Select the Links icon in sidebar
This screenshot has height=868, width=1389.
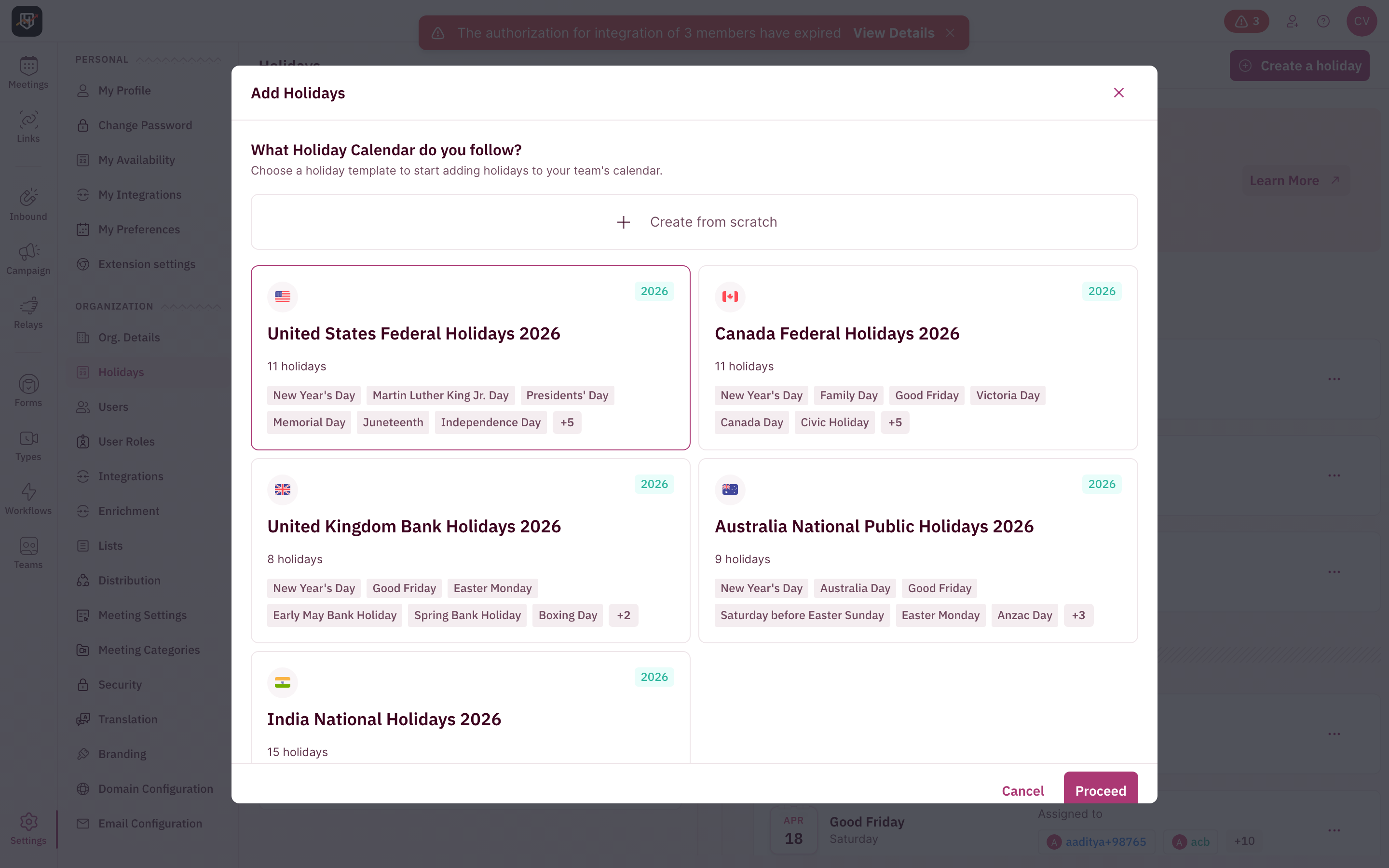[27, 125]
